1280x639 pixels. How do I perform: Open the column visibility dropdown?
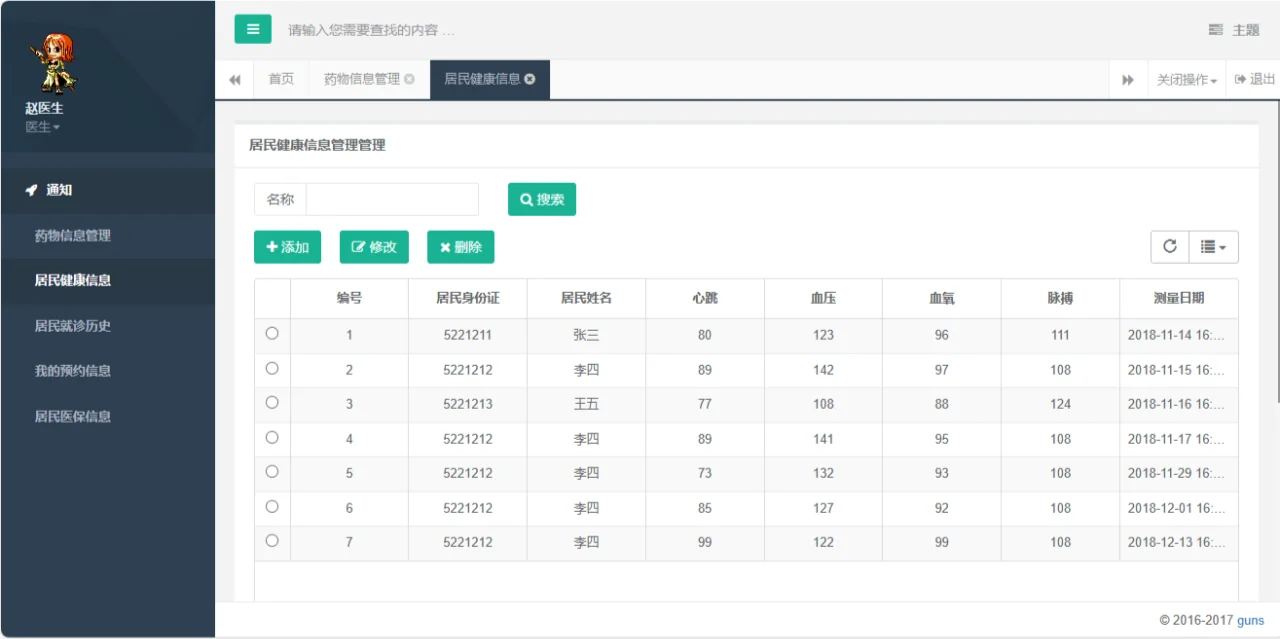click(1213, 247)
